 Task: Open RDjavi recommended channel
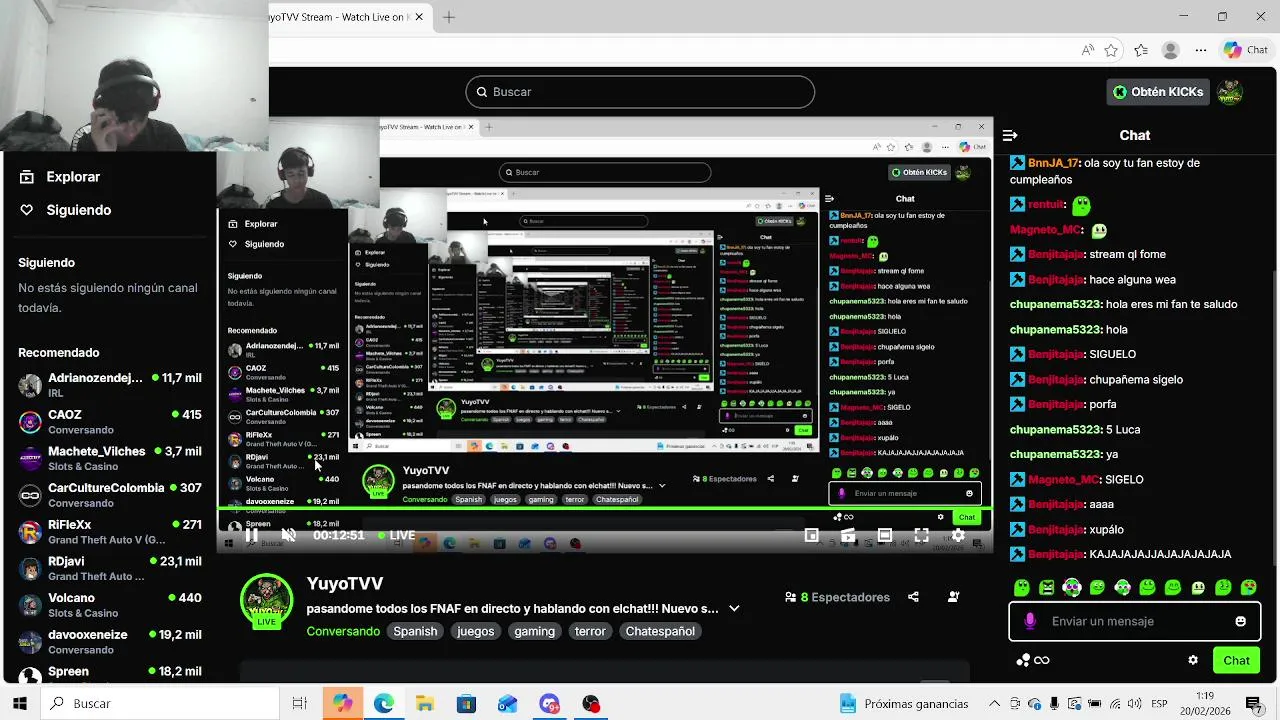coord(110,568)
